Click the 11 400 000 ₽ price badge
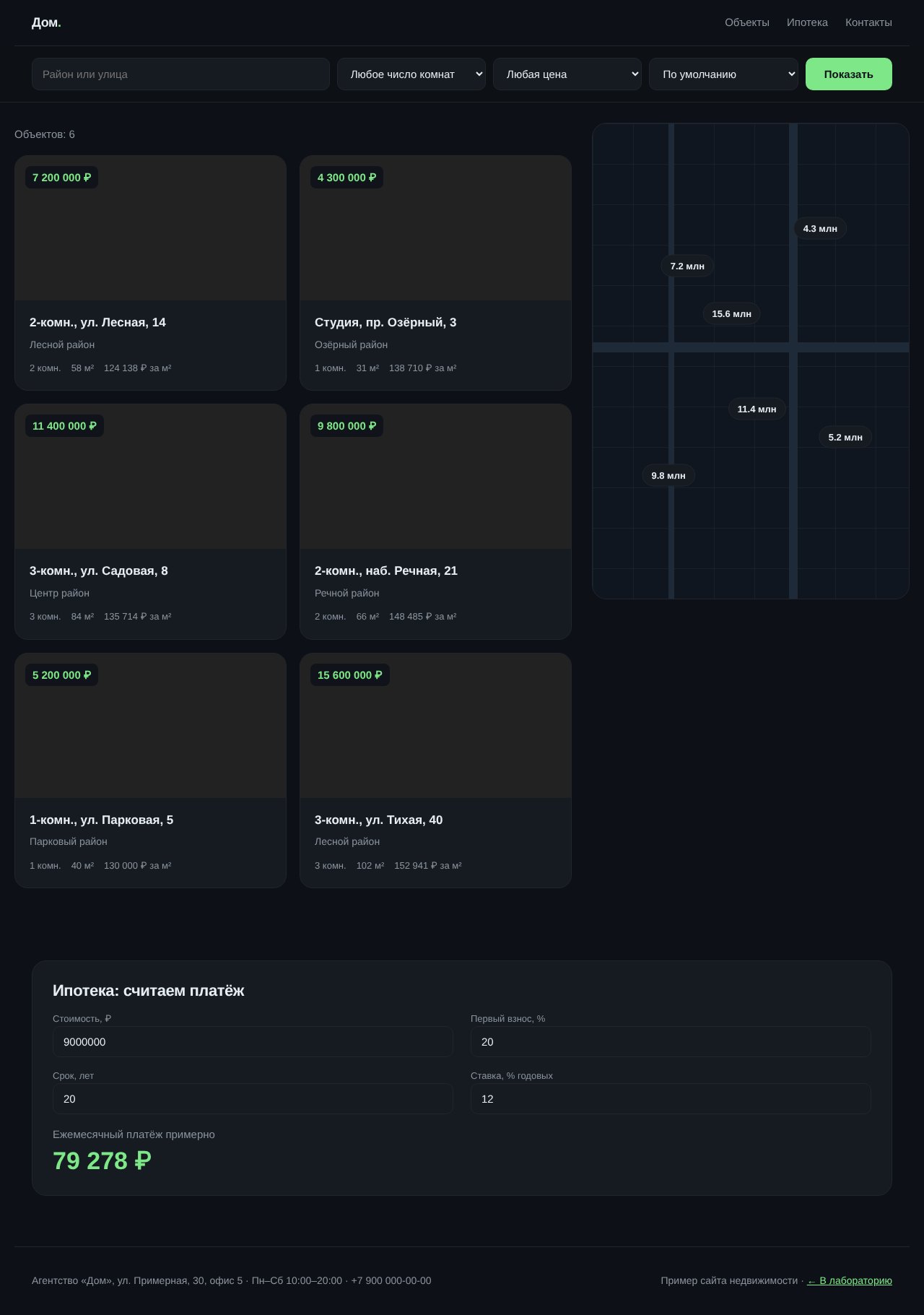The width and height of the screenshot is (924, 1315). tap(64, 426)
